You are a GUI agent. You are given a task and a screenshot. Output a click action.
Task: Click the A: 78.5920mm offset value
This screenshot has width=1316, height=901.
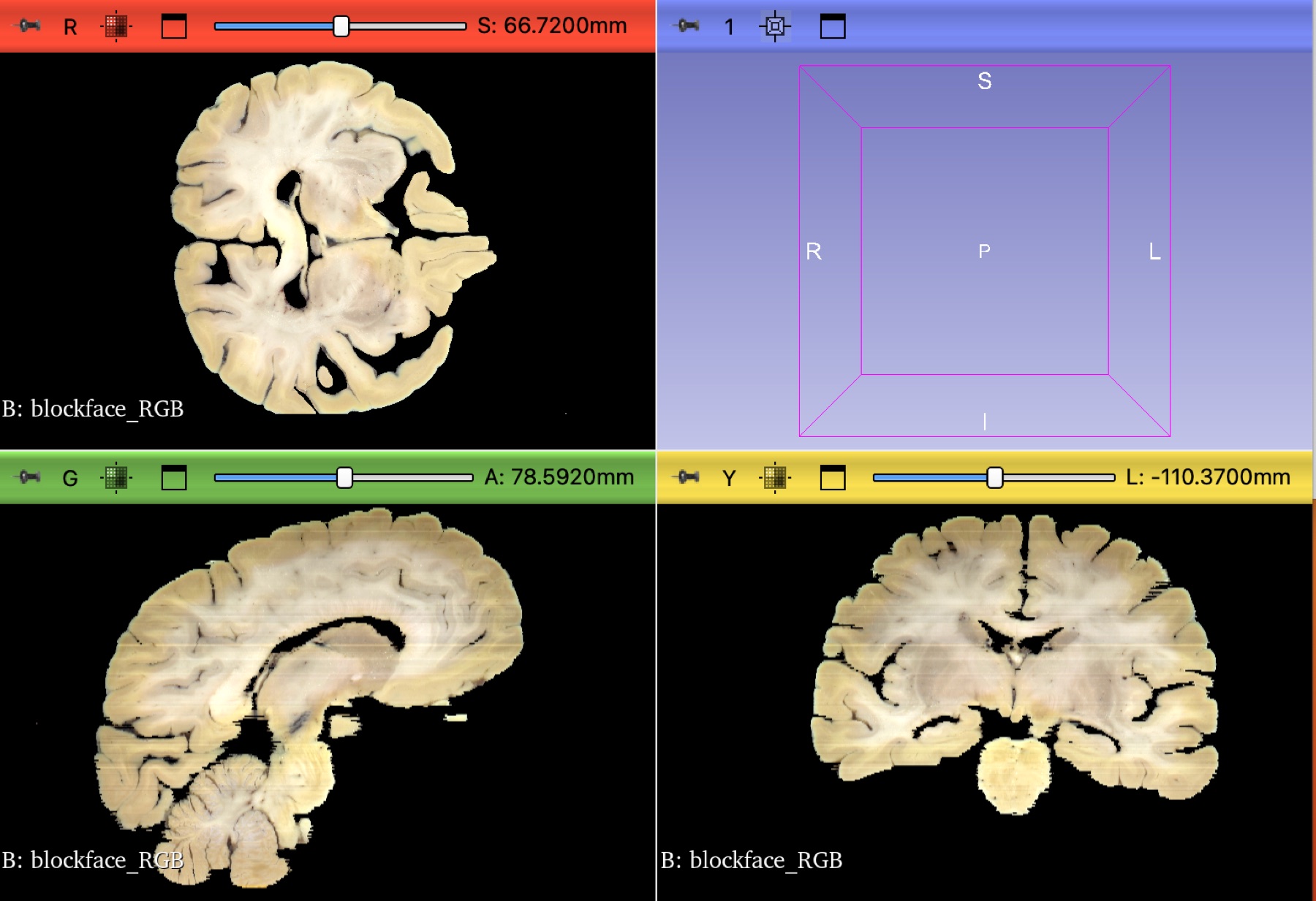tap(559, 477)
